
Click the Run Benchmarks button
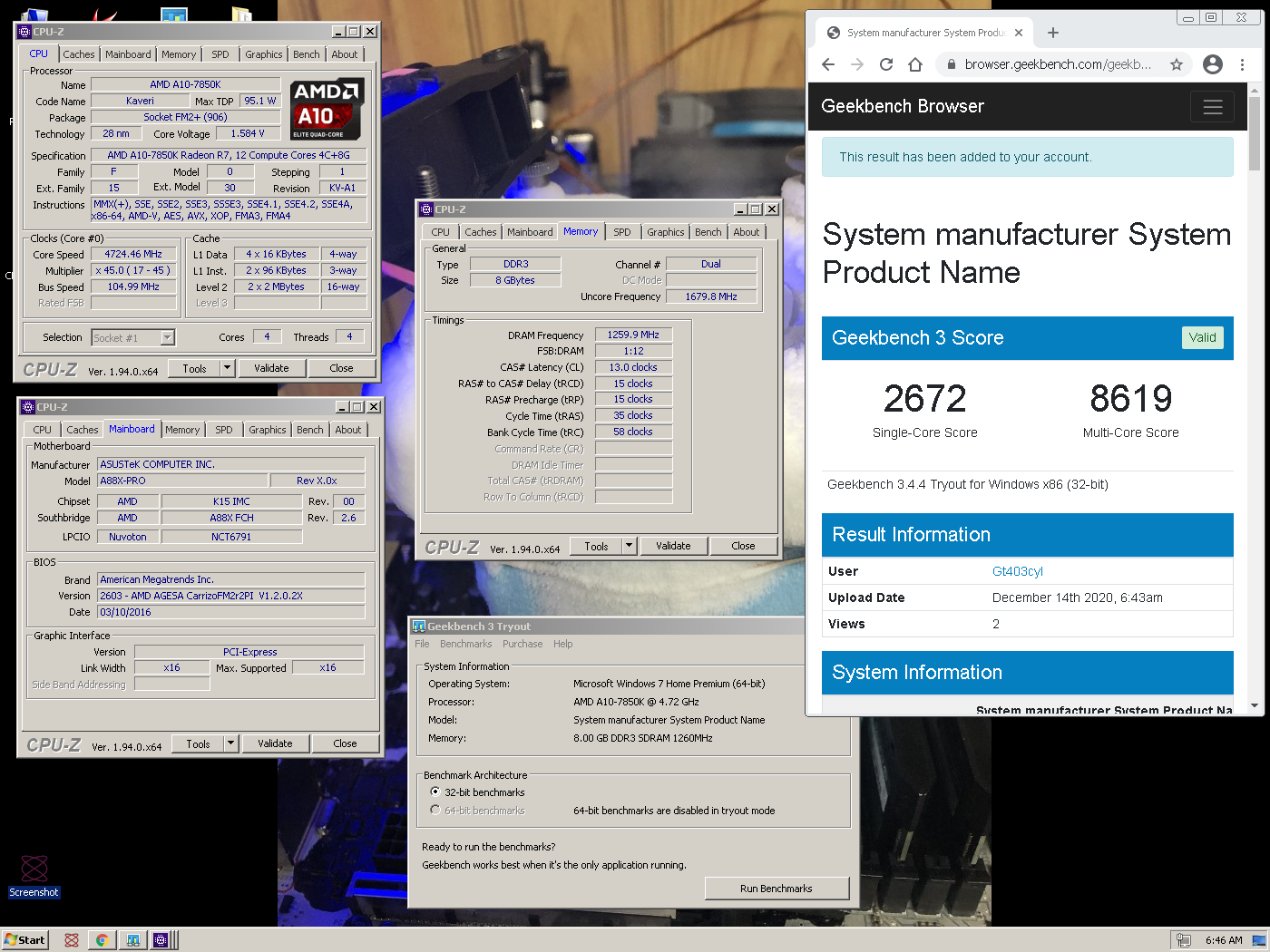point(777,889)
